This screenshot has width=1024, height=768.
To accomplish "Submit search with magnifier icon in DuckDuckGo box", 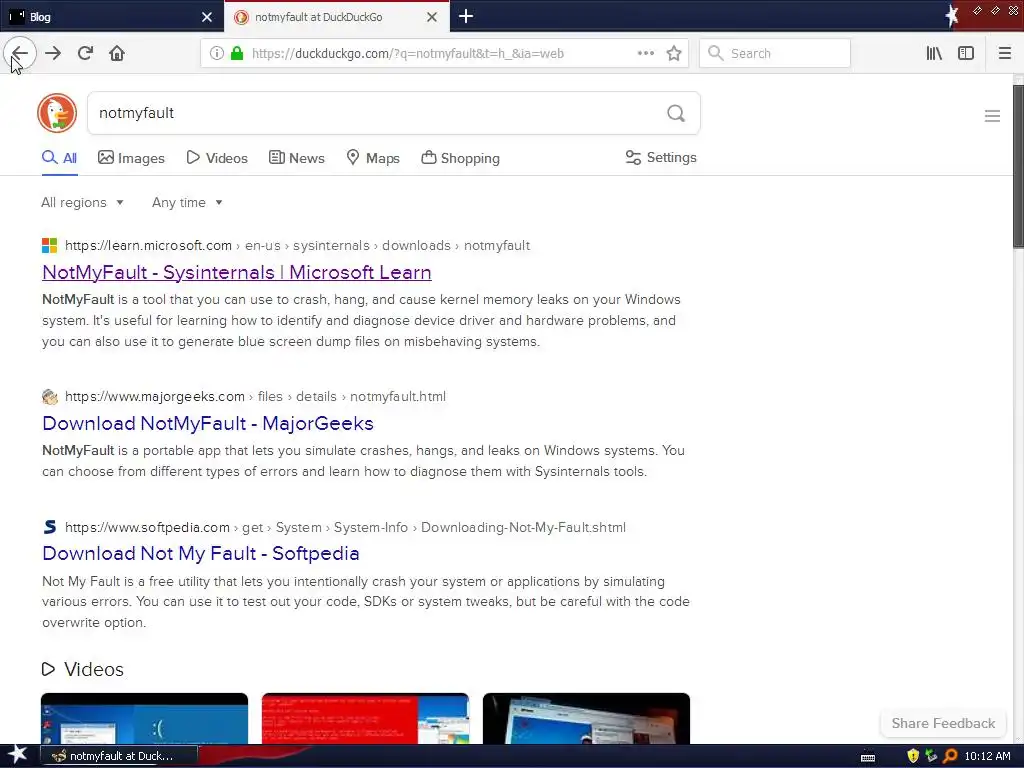I will (676, 114).
